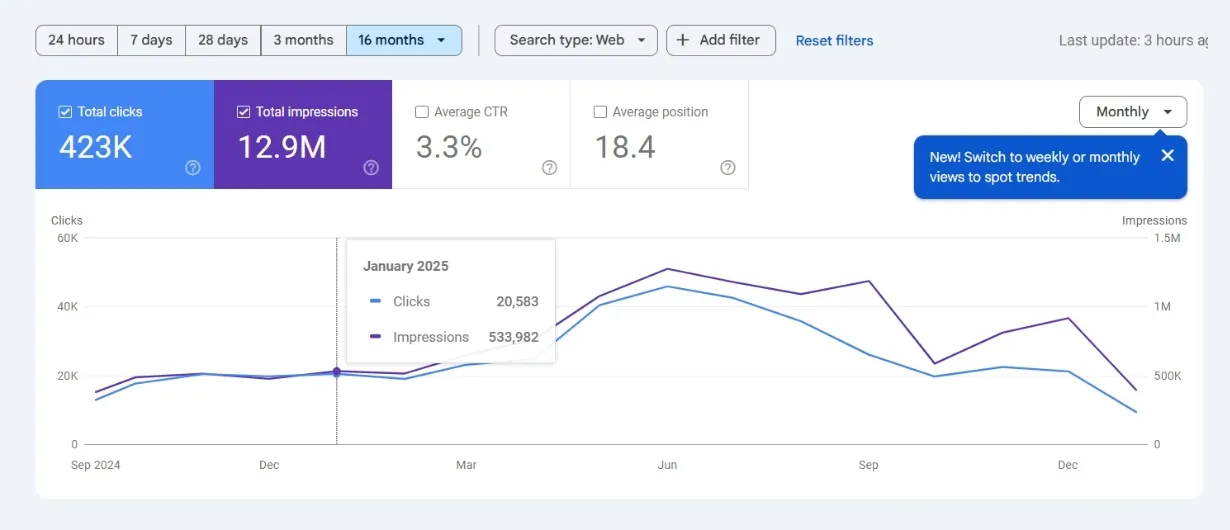Open the Monthly granularity dropdown
The image size is (1230, 530).
point(1133,112)
